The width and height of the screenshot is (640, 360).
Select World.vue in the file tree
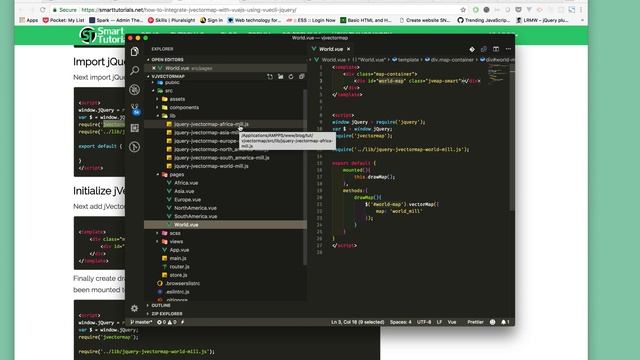pos(225,224)
